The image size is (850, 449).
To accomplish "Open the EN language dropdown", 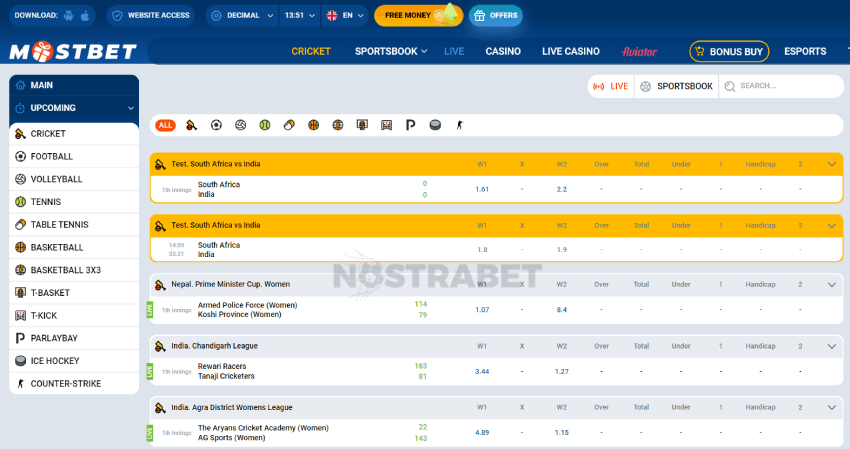I will click(x=345, y=15).
